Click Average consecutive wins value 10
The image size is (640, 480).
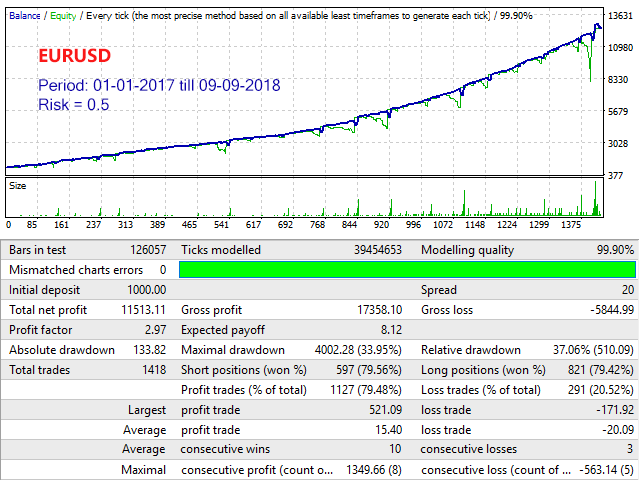coord(395,449)
